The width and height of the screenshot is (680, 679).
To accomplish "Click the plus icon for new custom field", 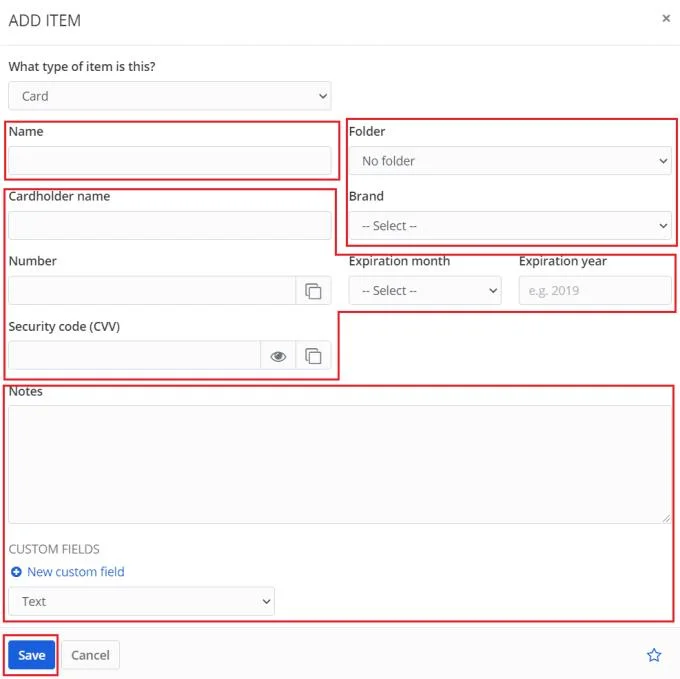I will (16, 572).
